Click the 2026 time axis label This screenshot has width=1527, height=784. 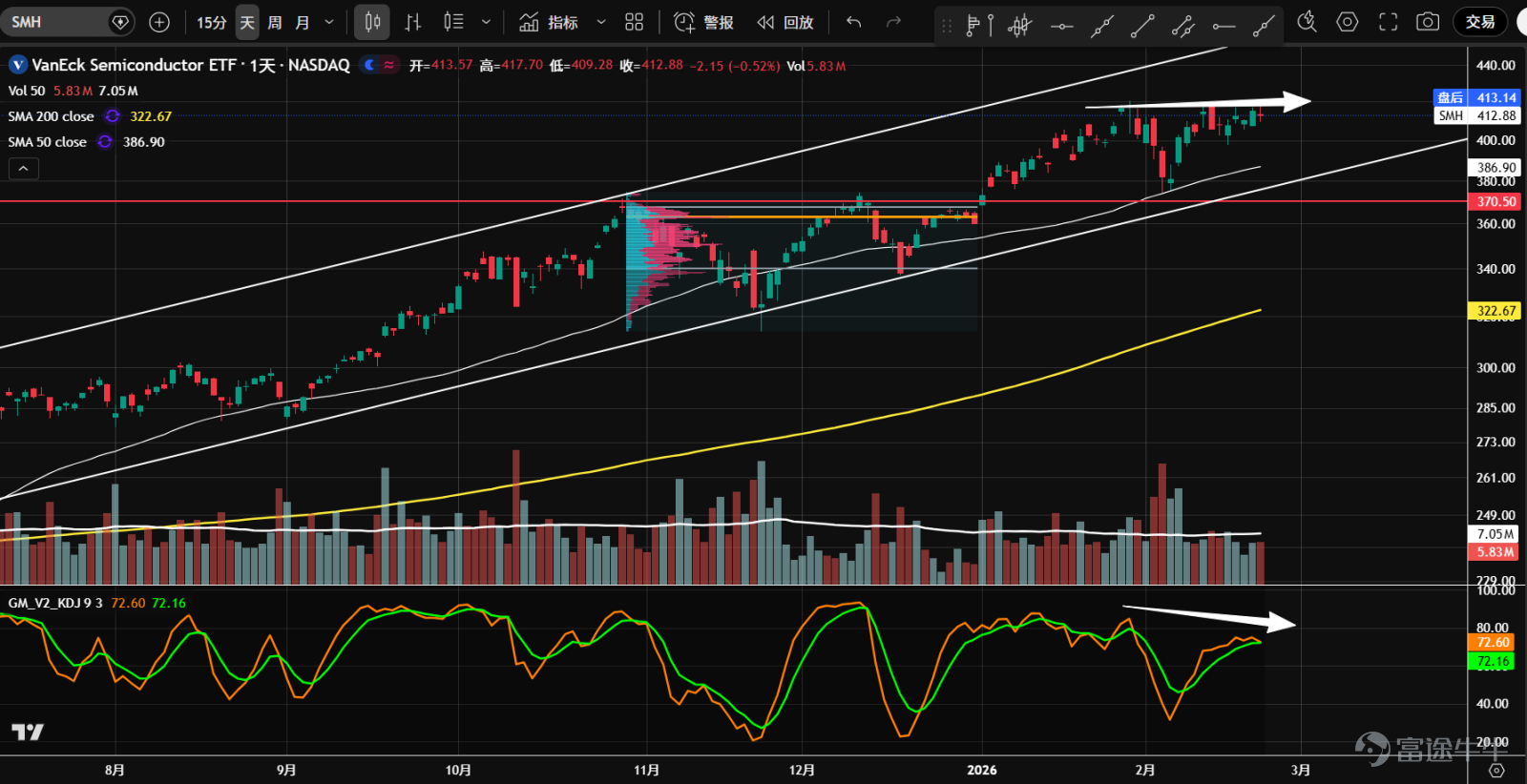pyautogui.click(x=981, y=770)
